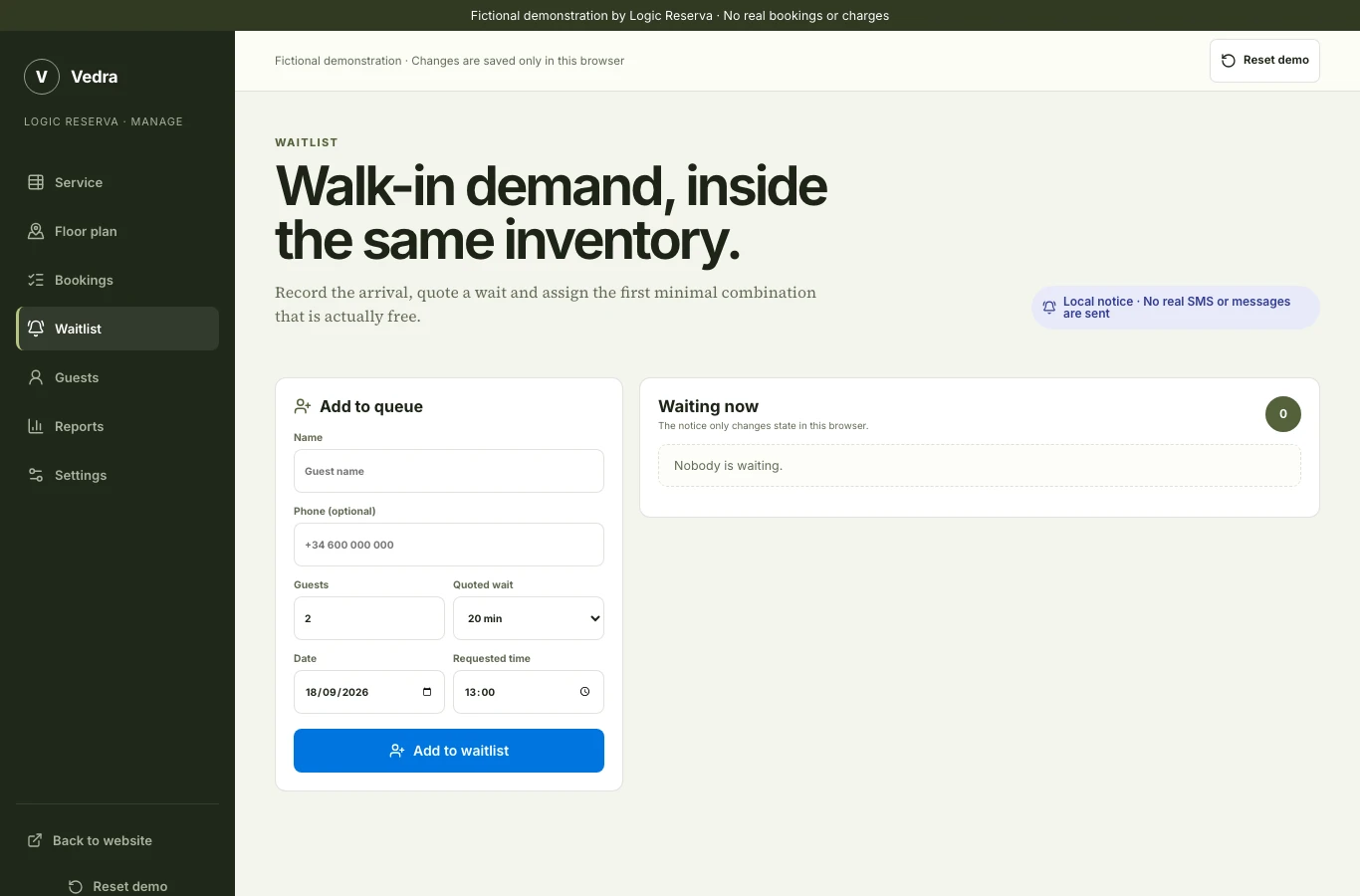The height and width of the screenshot is (896, 1360).
Task: Click Reset demo in the sidebar footer
Action: click(x=117, y=886)
